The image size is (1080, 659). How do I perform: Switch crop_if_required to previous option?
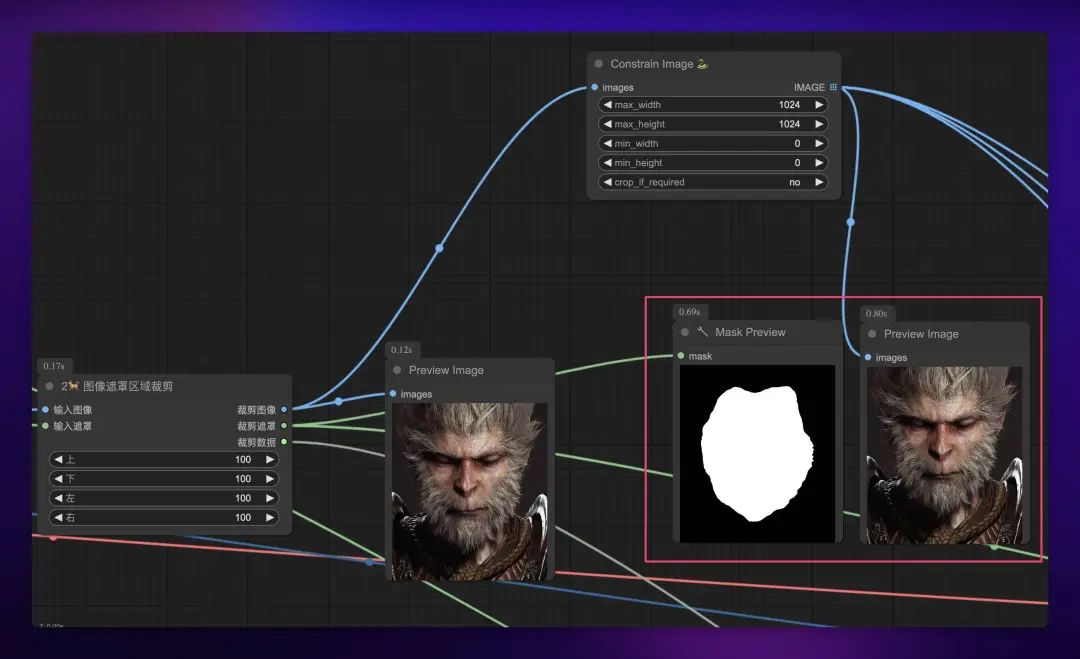coord(608,182)
